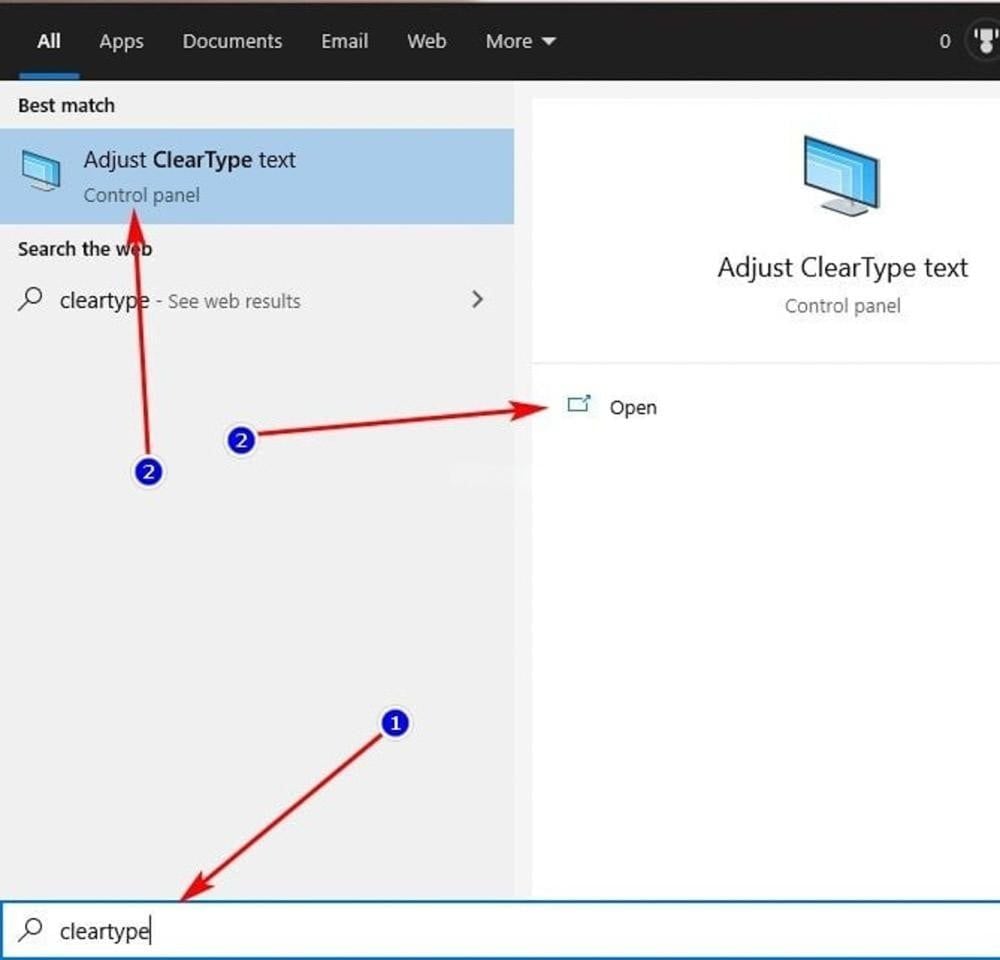Switch to the All tab

click(x=48, y=42)
